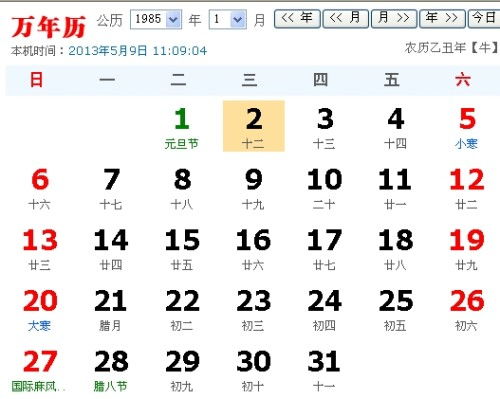
Task: Select highlighted date 2 (十二)
Action: pos(254,126)
